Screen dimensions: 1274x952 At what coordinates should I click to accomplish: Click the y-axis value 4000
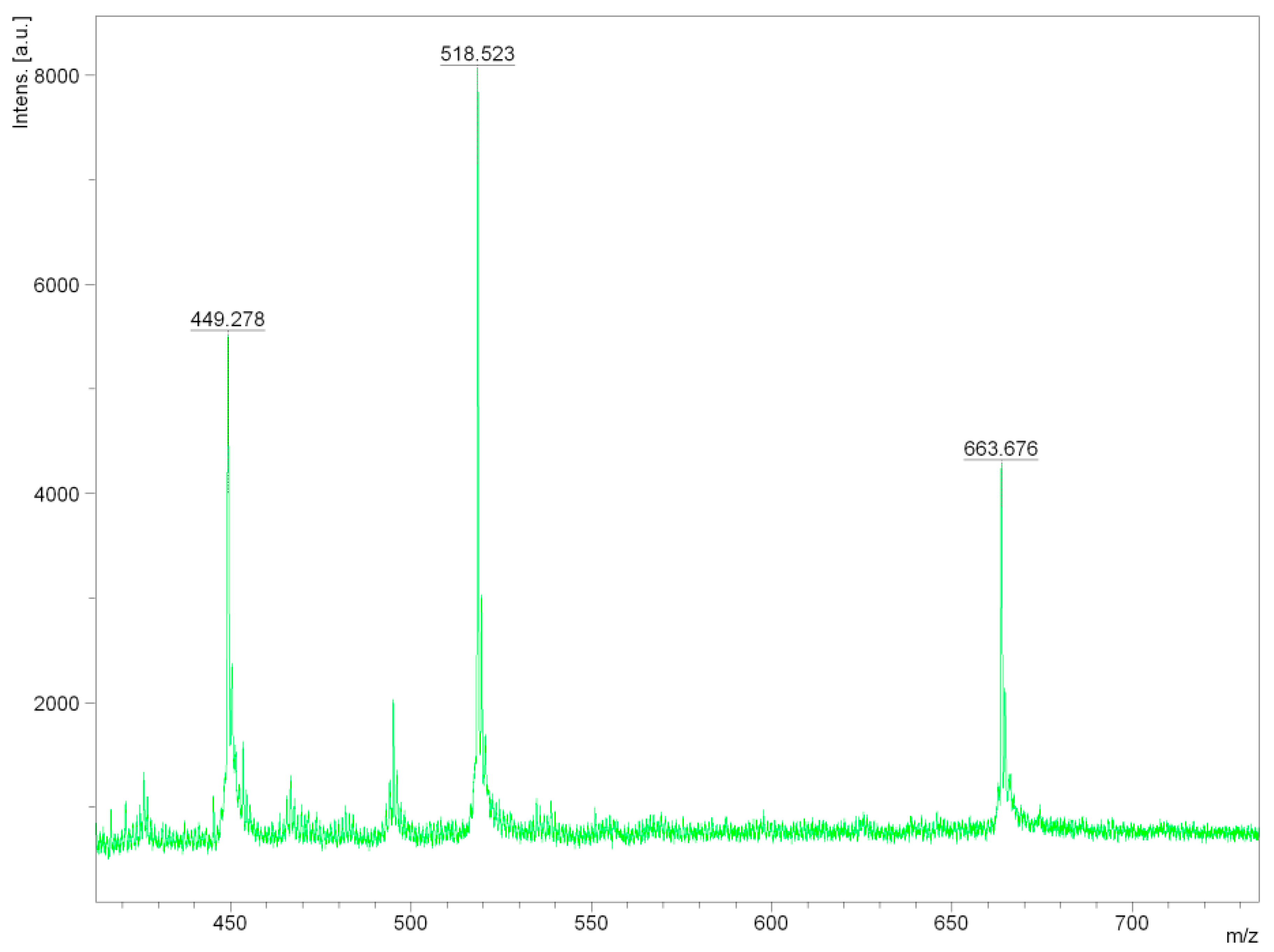[x=56, y=494]
